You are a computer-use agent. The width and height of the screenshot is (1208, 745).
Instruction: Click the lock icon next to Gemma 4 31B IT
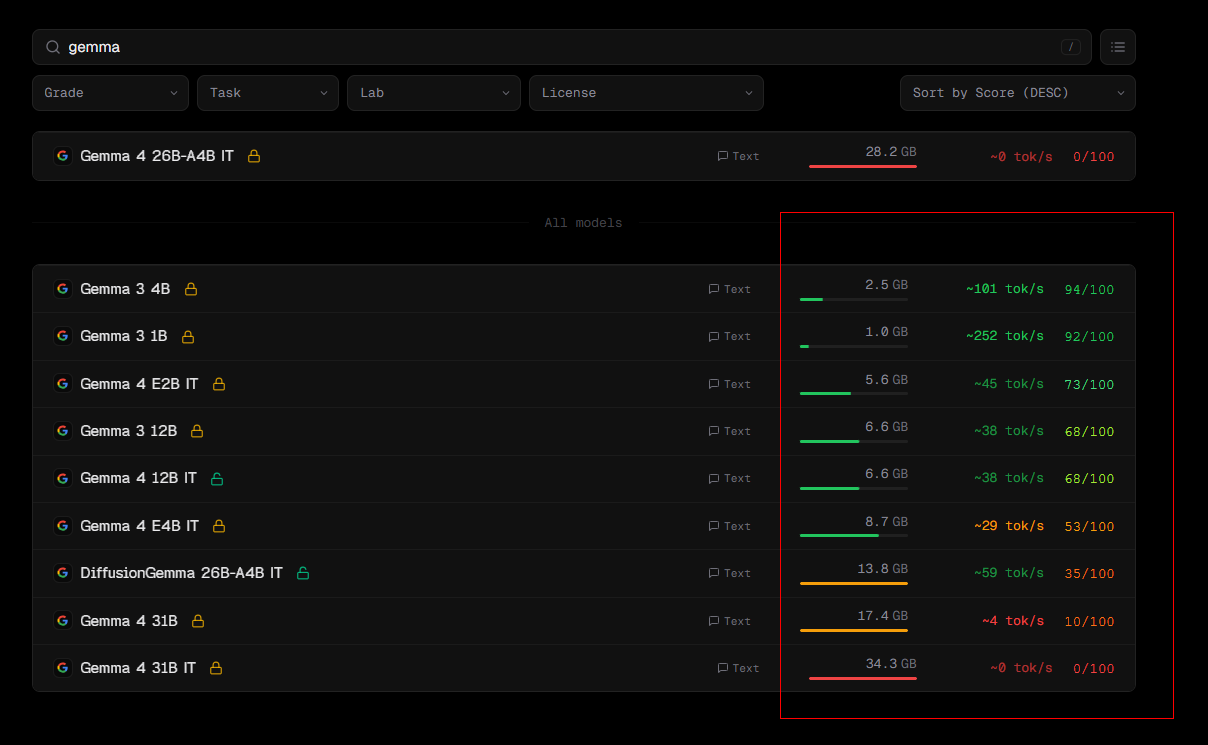click(x=216, y=668)
